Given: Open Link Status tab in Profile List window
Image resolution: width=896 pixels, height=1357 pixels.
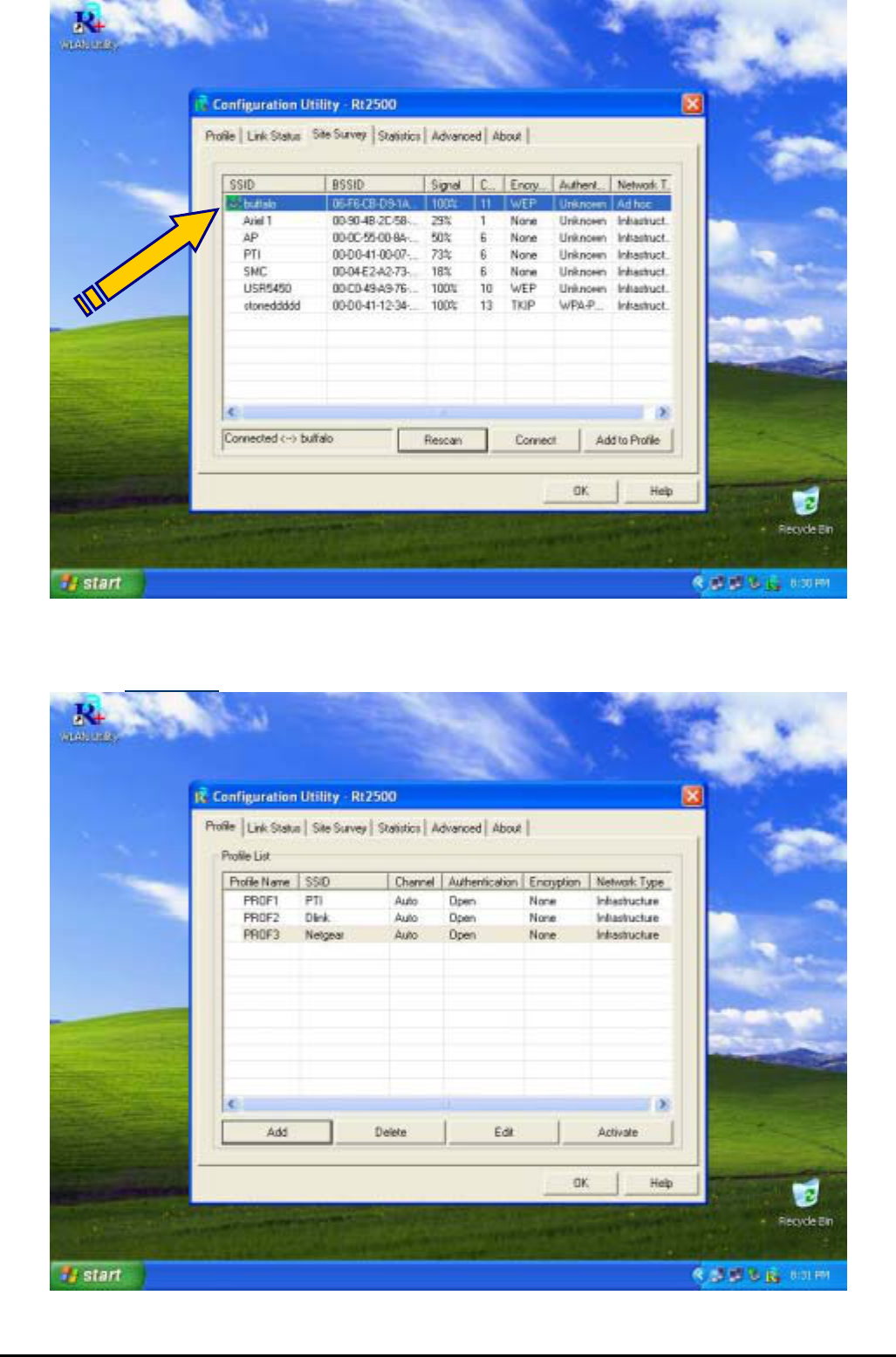Looking at the screenshot, I should point(274,828).
